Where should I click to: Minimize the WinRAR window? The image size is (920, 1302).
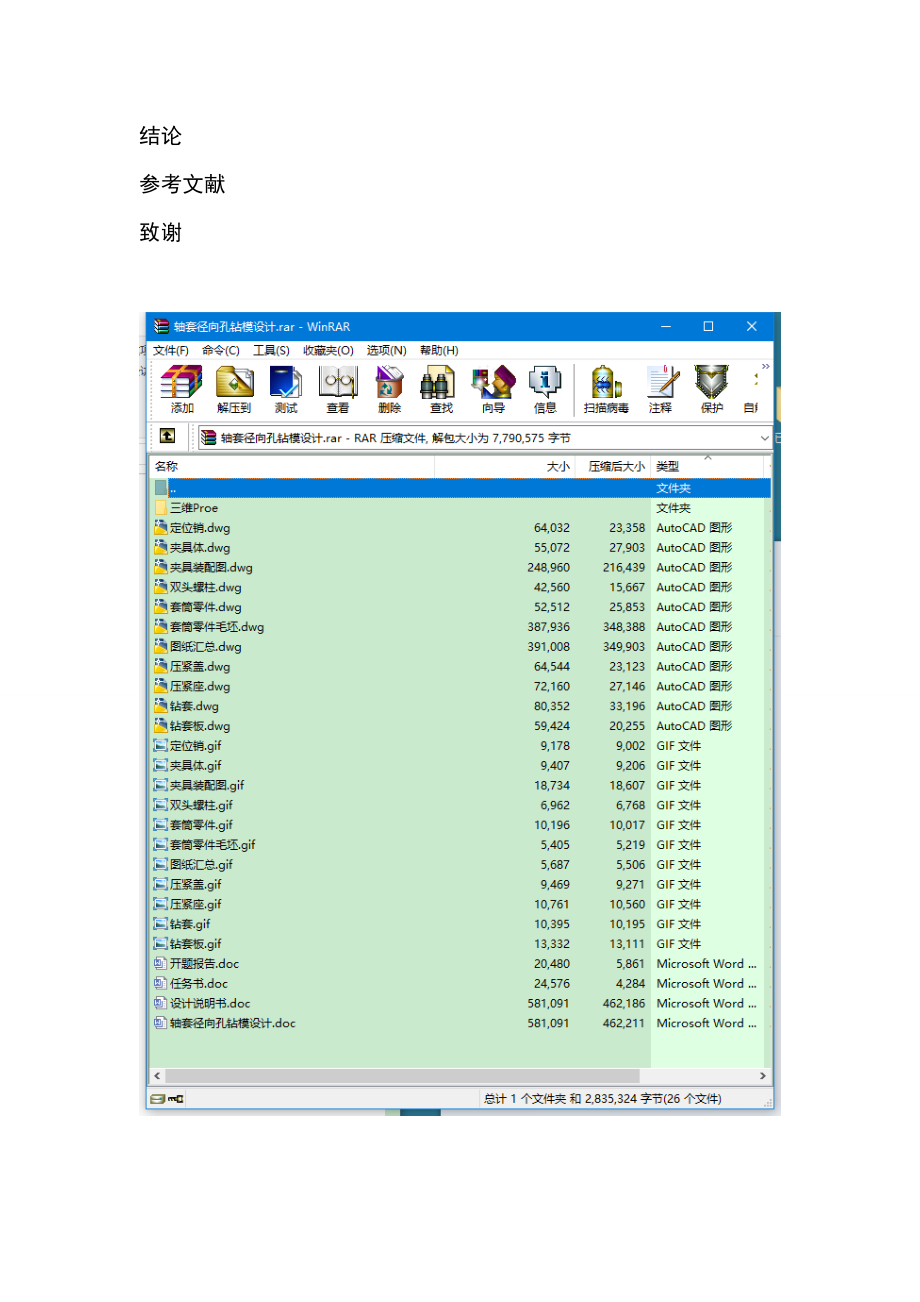click(664, 326)
